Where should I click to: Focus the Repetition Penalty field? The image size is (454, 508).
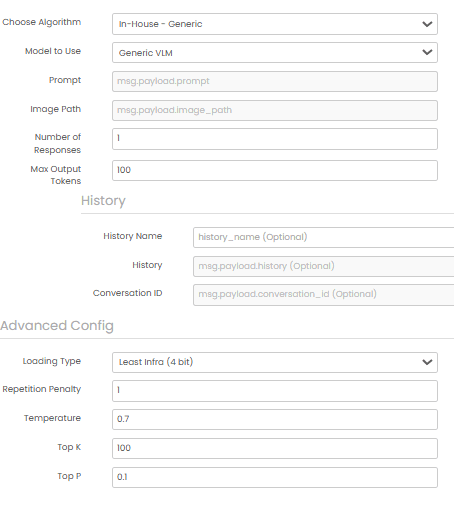point(275,391)
